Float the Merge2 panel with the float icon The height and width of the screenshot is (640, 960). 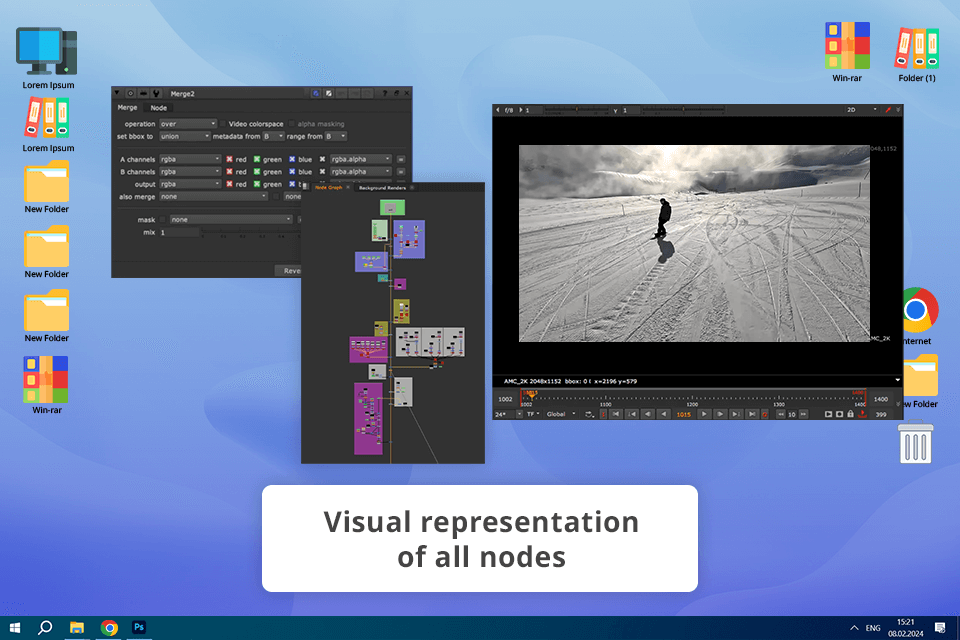pyautogui.click(x=397, y=93)
